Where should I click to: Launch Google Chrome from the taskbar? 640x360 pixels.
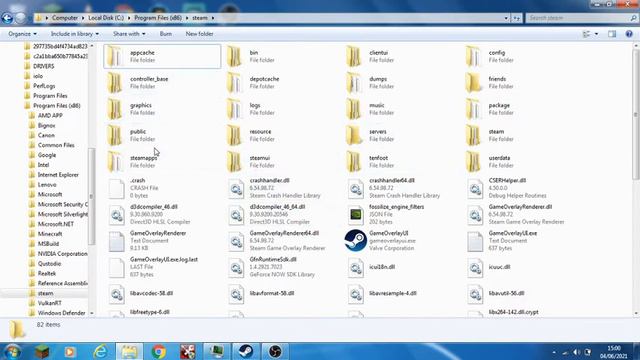158,351
